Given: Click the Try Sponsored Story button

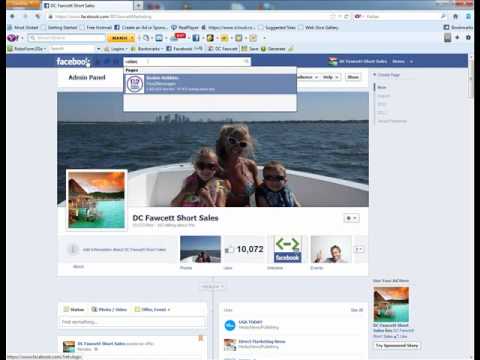Looking at the screenshot, I should [x=397, y=346].
